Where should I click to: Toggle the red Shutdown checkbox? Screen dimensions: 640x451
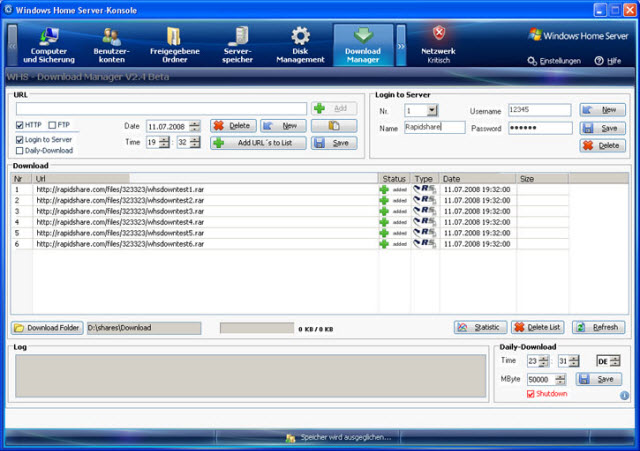coord(530,394)
